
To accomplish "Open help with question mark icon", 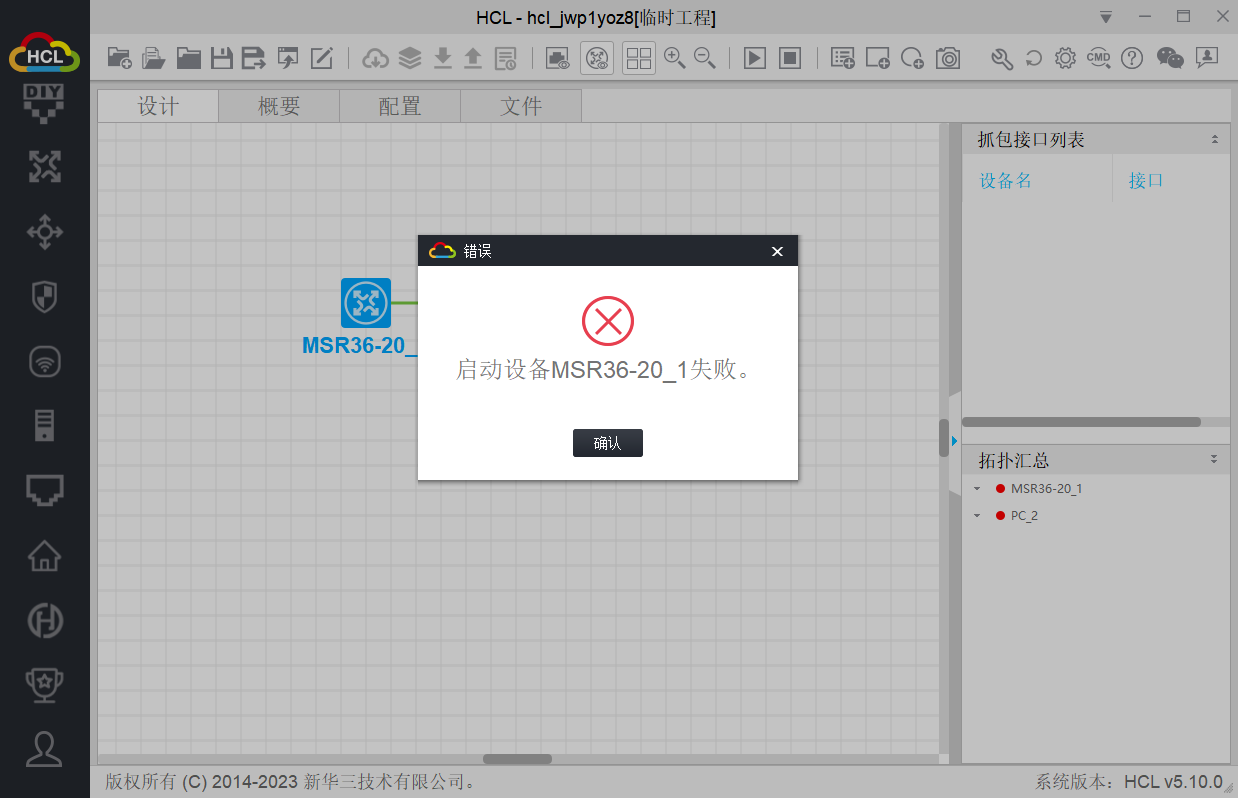I will tap(1132, 58).
